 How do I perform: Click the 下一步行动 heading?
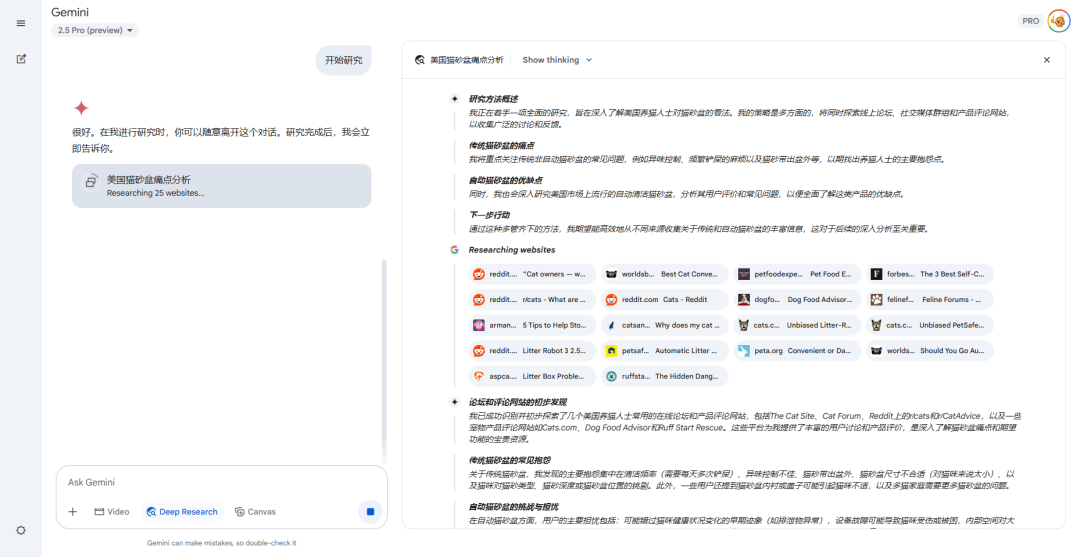point(489,216)
